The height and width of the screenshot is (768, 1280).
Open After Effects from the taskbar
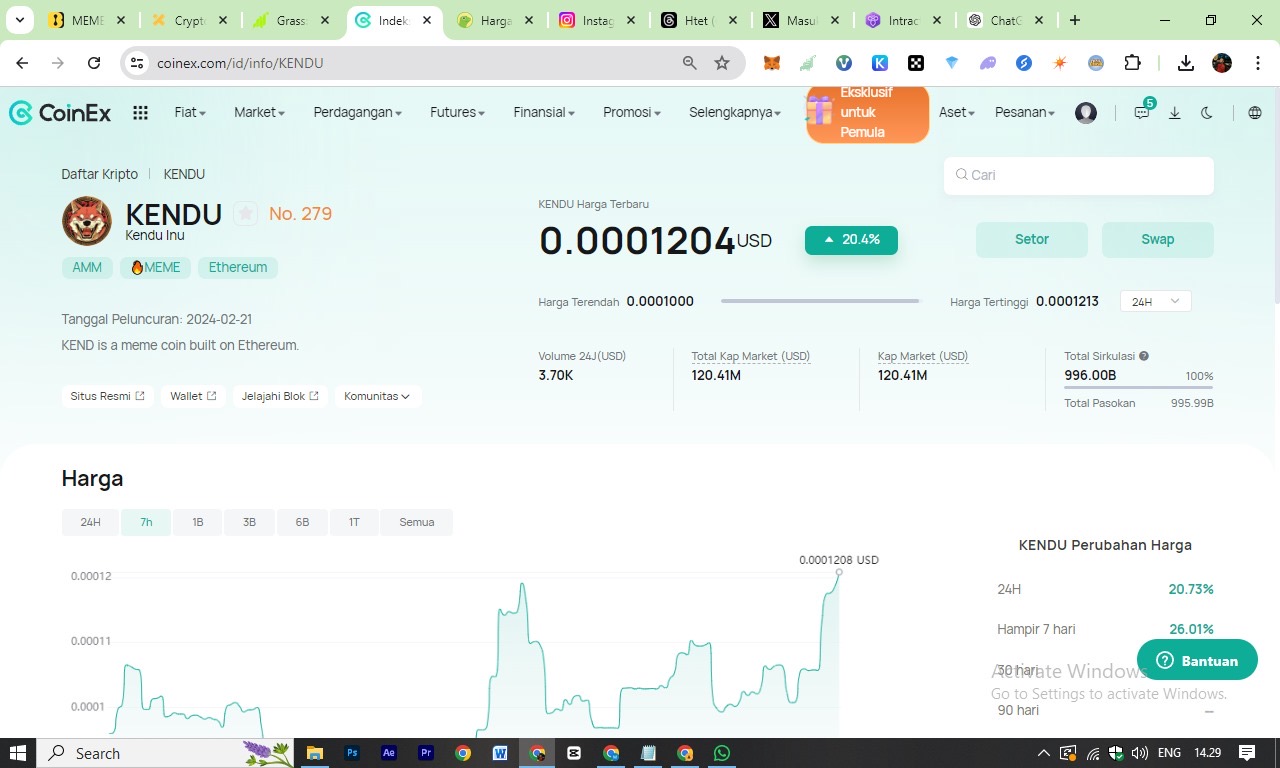tap(389, 753)
